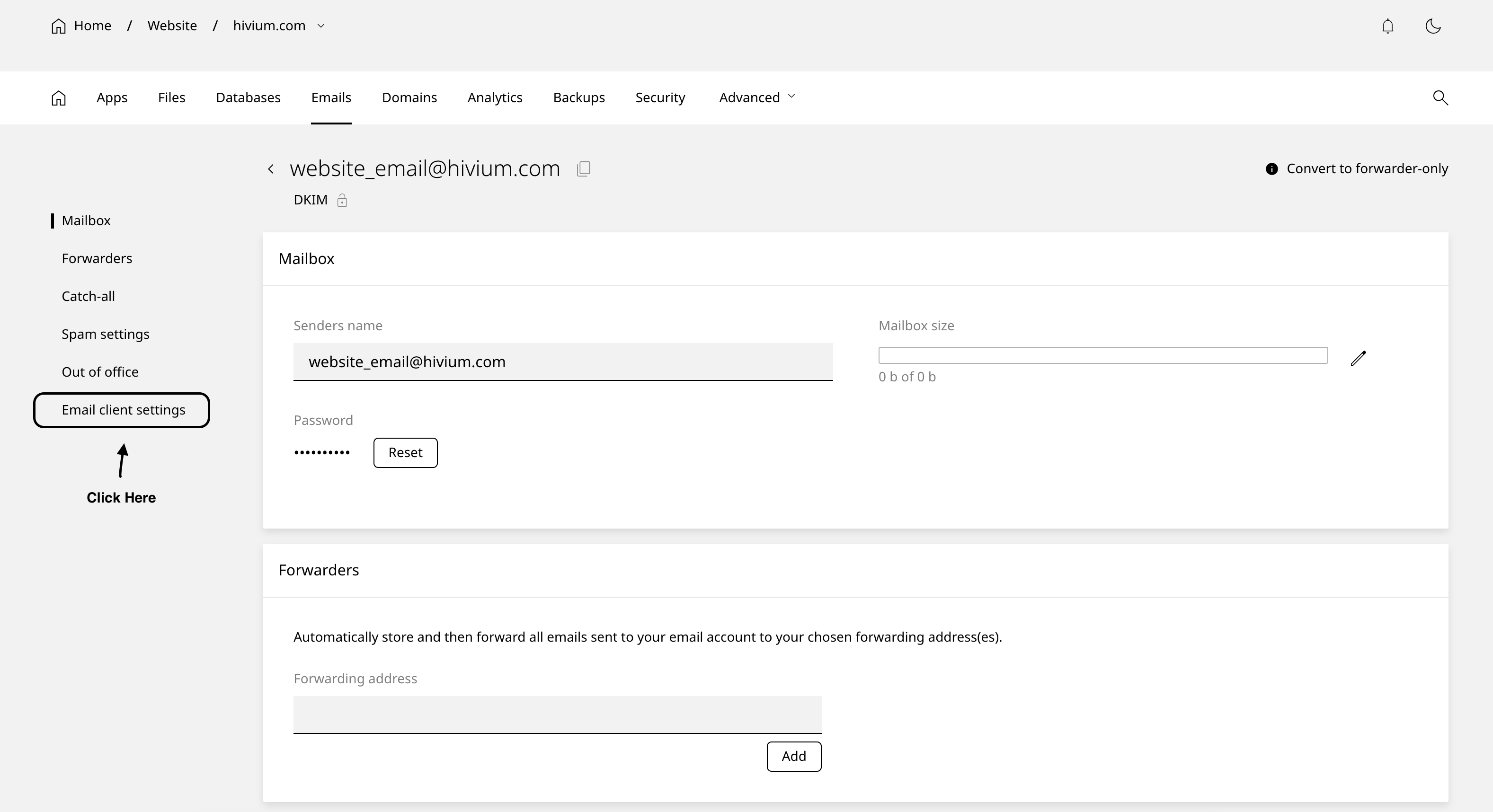Open the Domains tab
Image resolution: width=1493 pixels, height=812 pixels.
[409, 97]
